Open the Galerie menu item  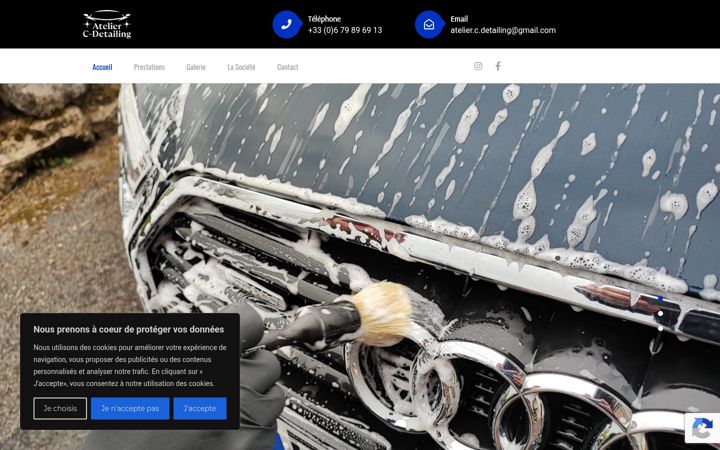[196, 67]
